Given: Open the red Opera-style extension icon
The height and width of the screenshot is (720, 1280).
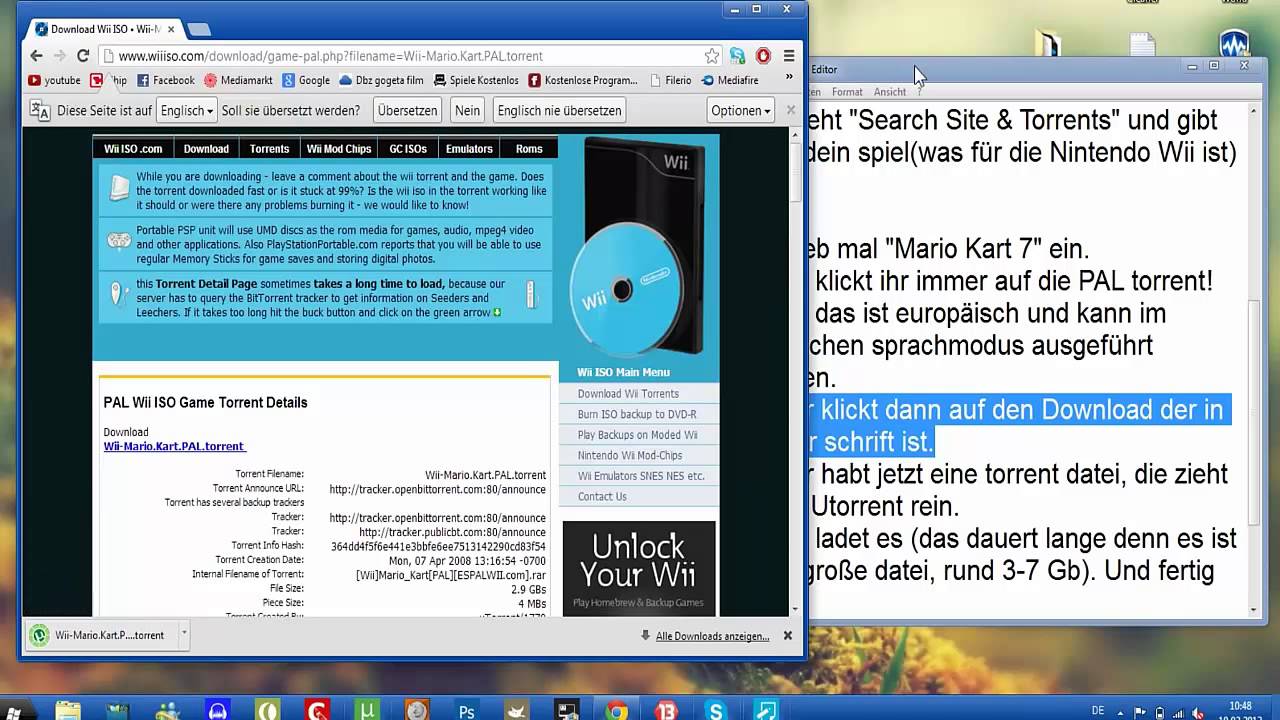Looking at the screenshot, I should coord(763,56).
